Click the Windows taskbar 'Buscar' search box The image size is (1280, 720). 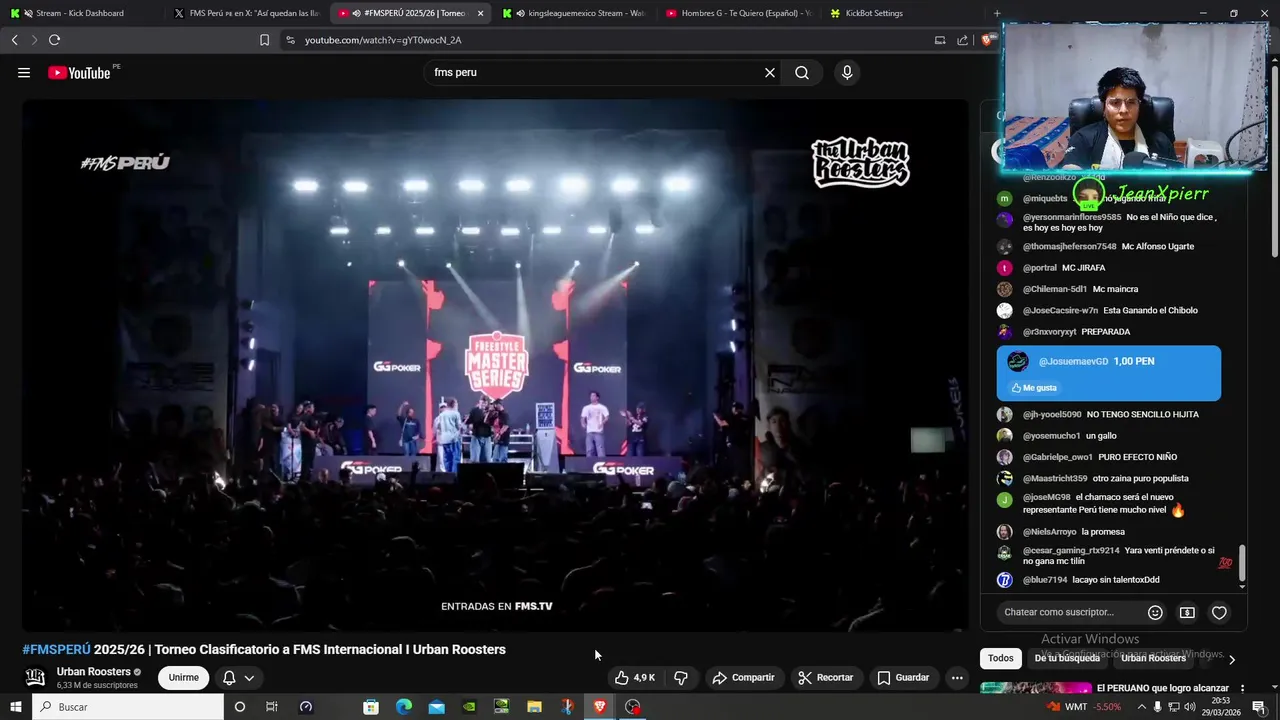[x=128, y=707]
